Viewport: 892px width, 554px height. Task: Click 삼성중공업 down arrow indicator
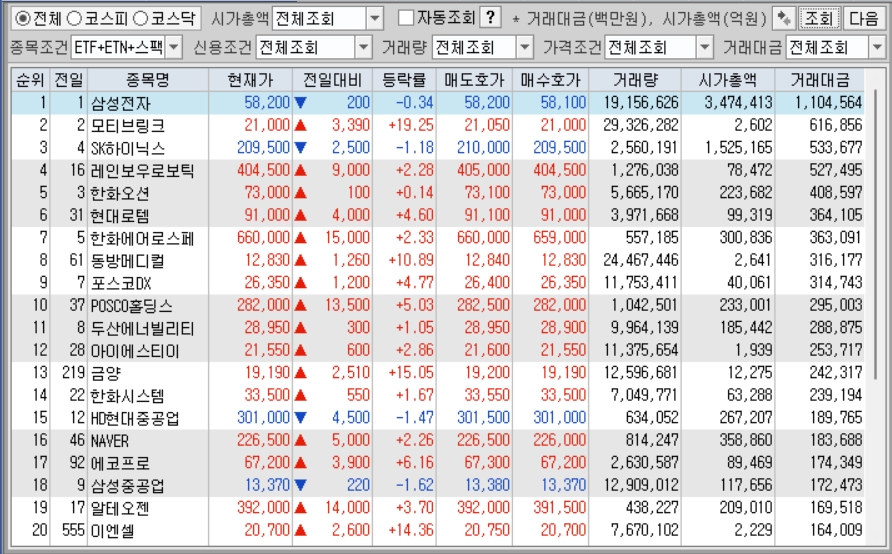[x=300, y=485]
